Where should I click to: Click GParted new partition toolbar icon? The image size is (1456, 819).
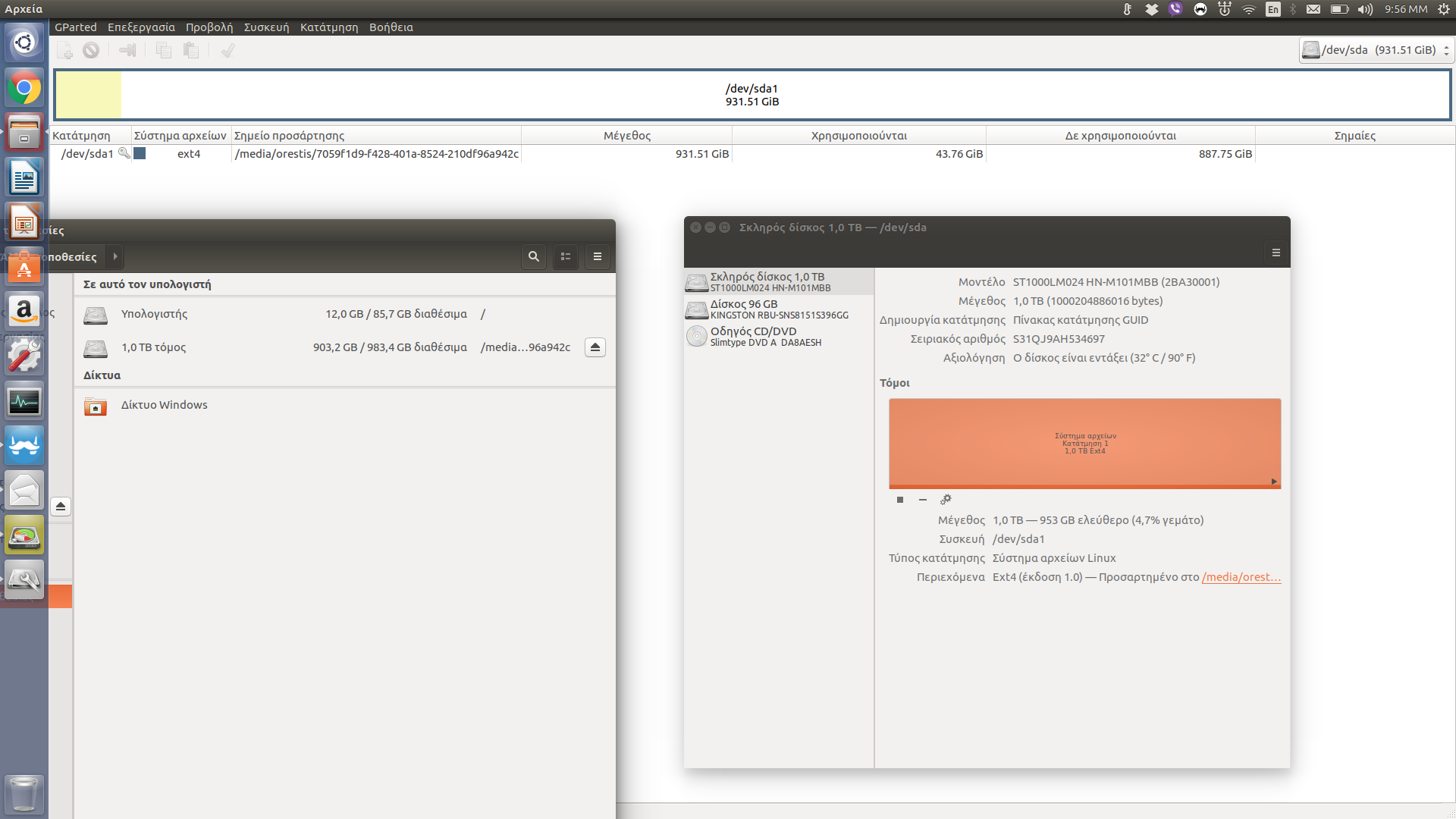coord(65,50)
